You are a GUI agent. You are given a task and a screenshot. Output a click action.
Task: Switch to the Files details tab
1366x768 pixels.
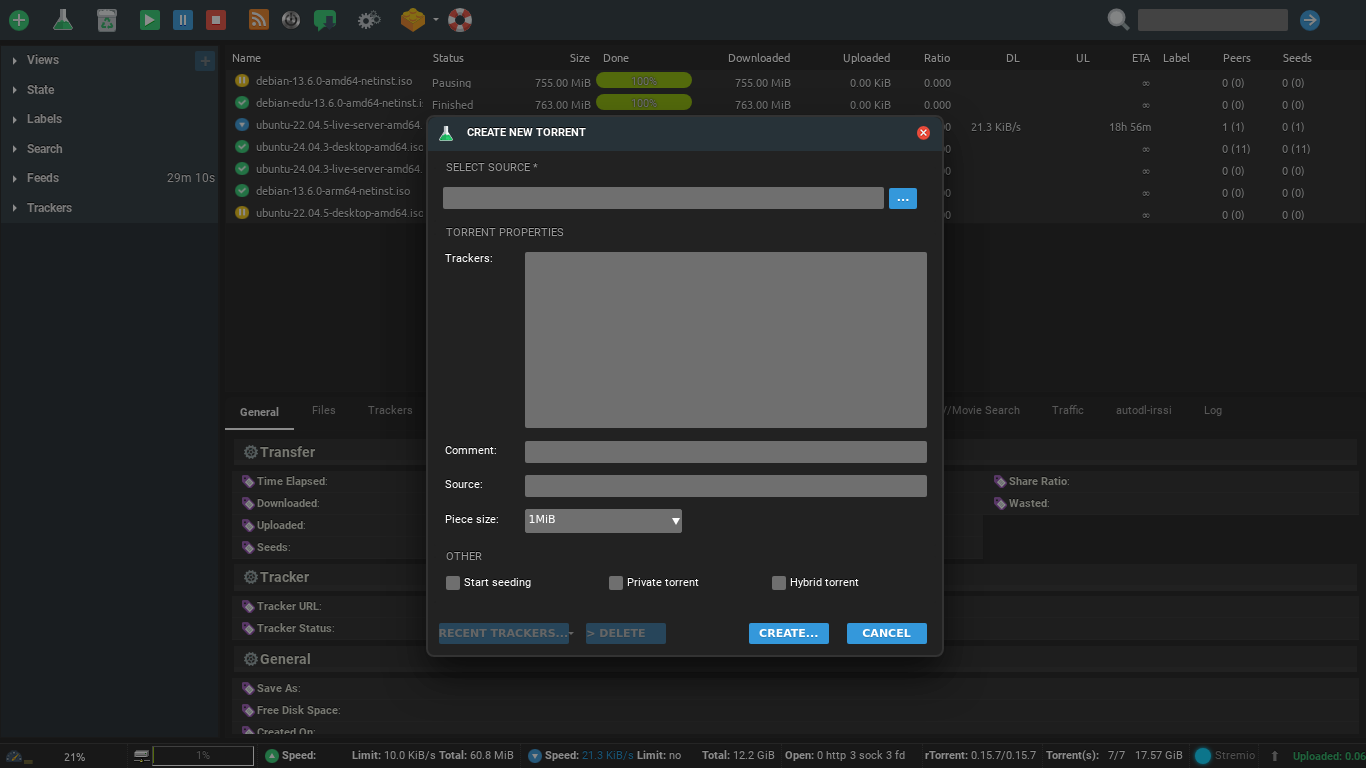(x=323, y=410)
